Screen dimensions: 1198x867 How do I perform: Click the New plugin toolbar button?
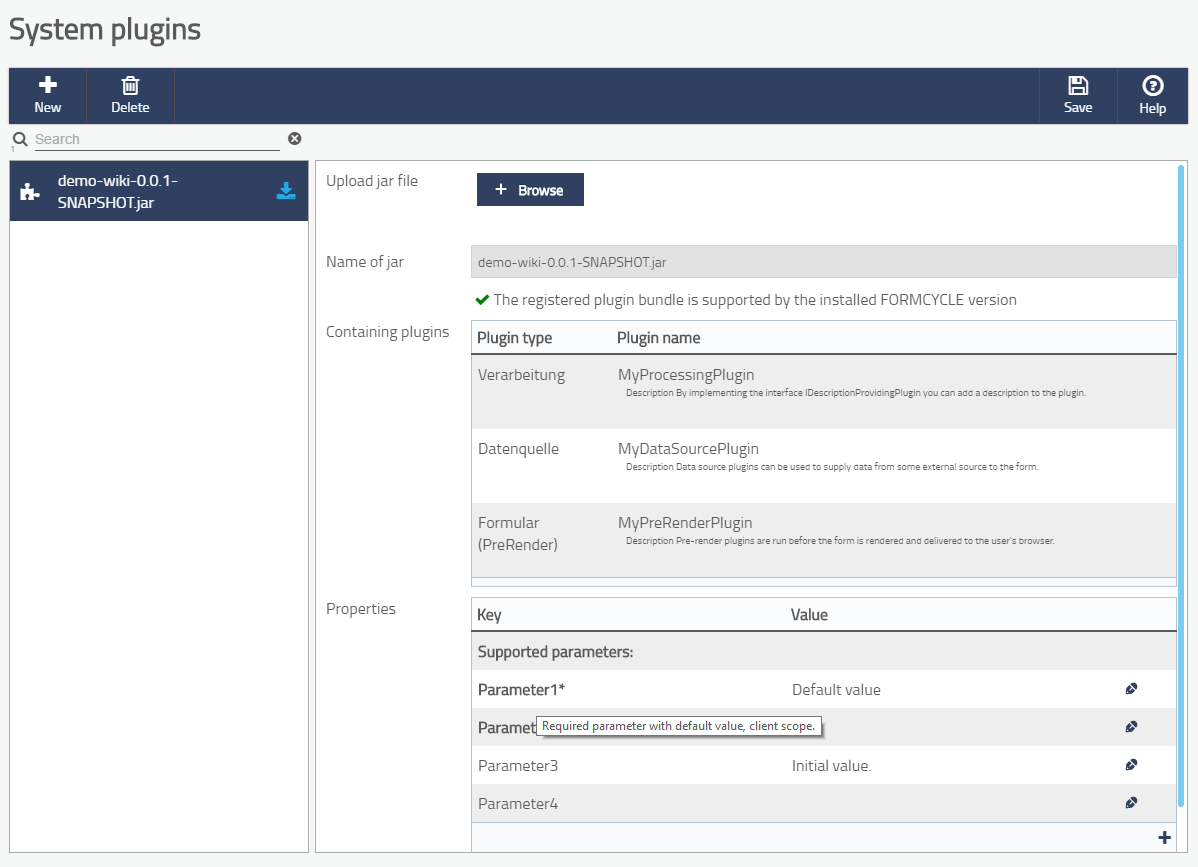click(47, 96)
